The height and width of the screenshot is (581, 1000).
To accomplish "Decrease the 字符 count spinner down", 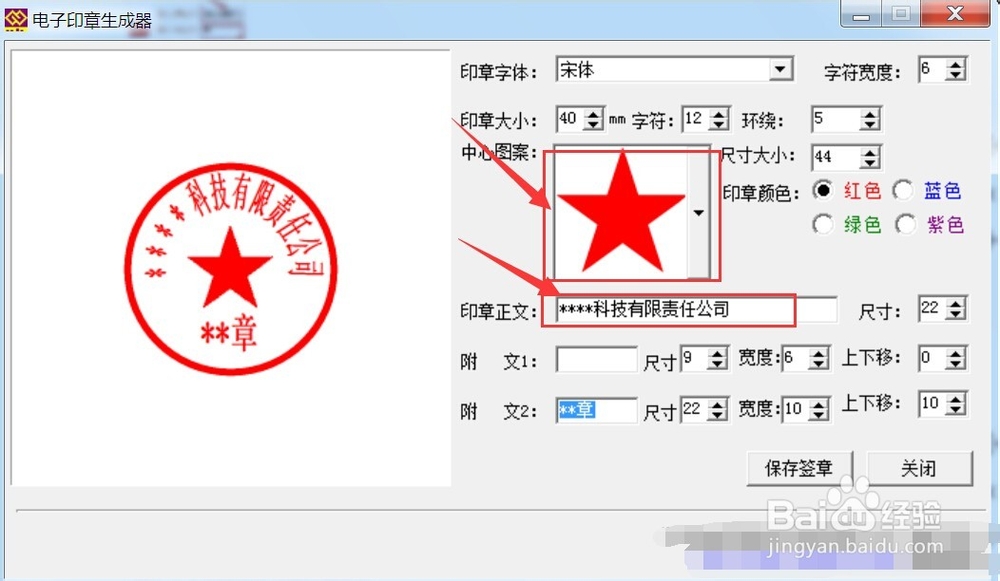I will 719,124.
